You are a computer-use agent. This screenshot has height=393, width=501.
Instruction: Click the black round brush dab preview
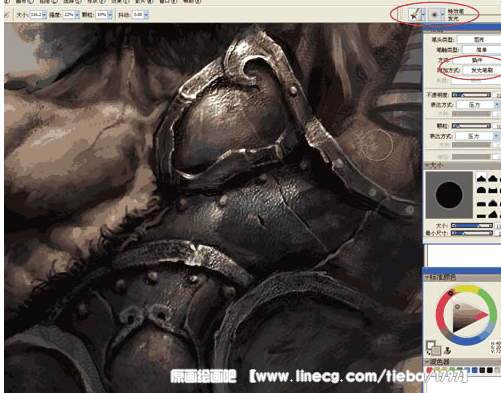(449, 195)
